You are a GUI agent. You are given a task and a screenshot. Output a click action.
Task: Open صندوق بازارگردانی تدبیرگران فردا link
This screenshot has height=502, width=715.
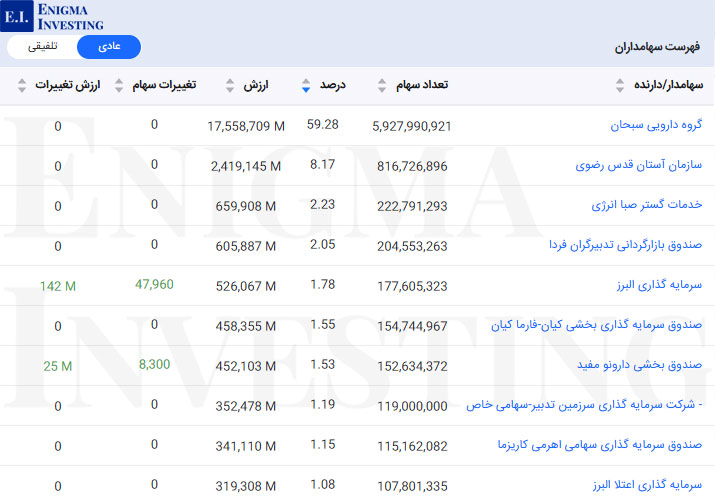[x=626, y=245]
